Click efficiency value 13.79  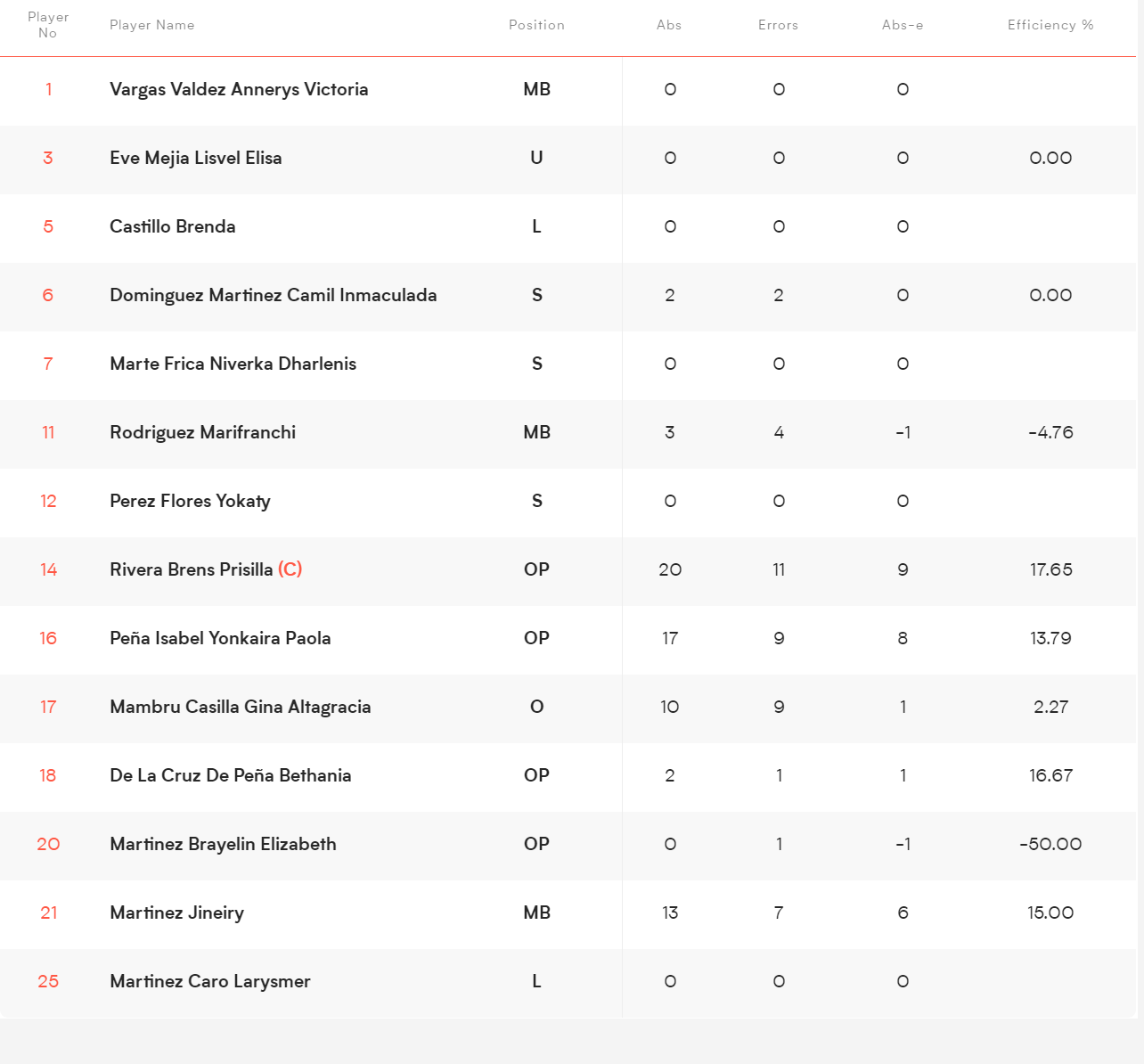tap(1050, 638)
